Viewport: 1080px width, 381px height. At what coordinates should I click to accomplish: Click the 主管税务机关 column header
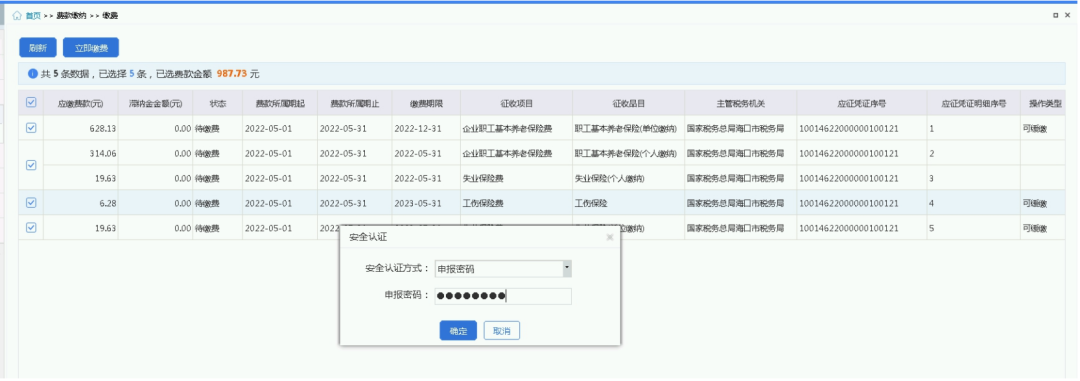(740, 103)
